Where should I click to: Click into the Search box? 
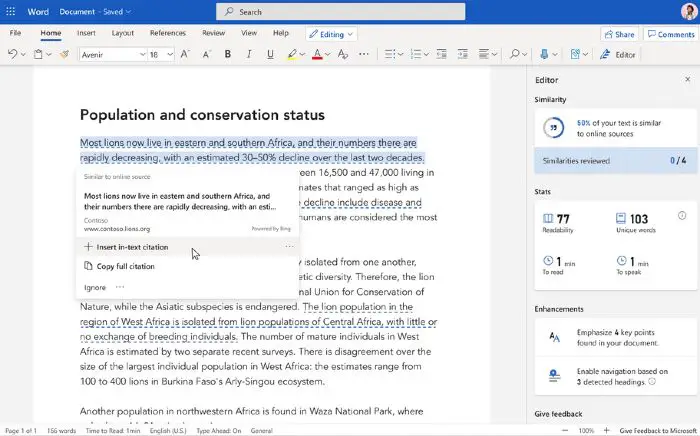click(341, 12)
